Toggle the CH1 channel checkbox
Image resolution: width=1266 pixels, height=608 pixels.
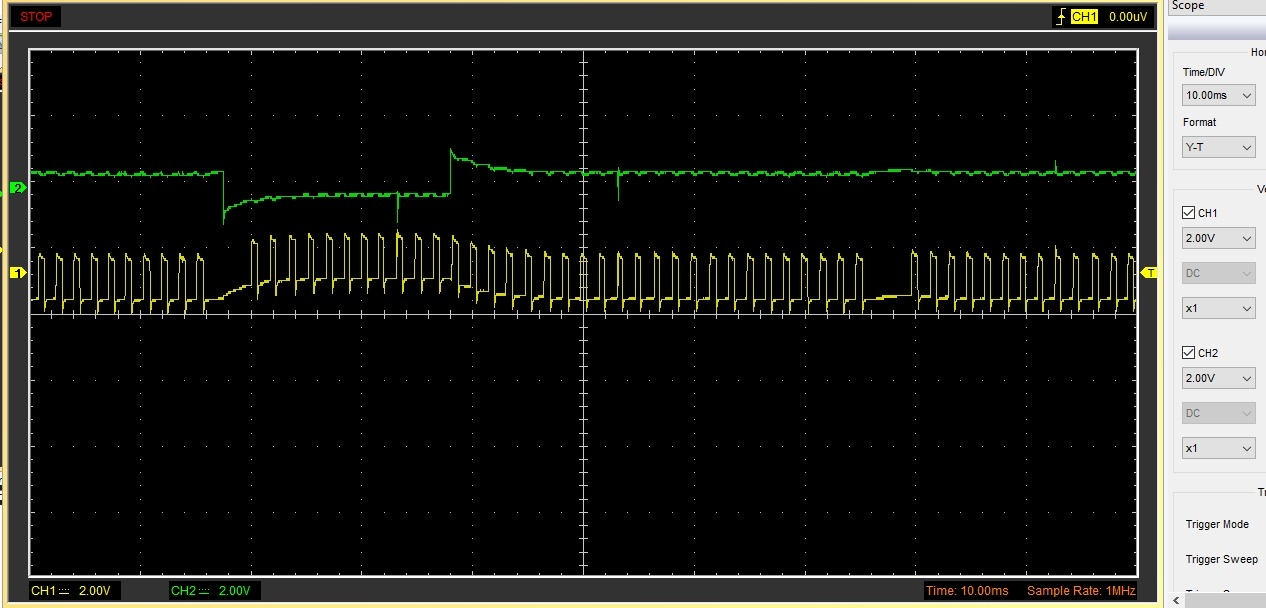(x=1188, y=213)
